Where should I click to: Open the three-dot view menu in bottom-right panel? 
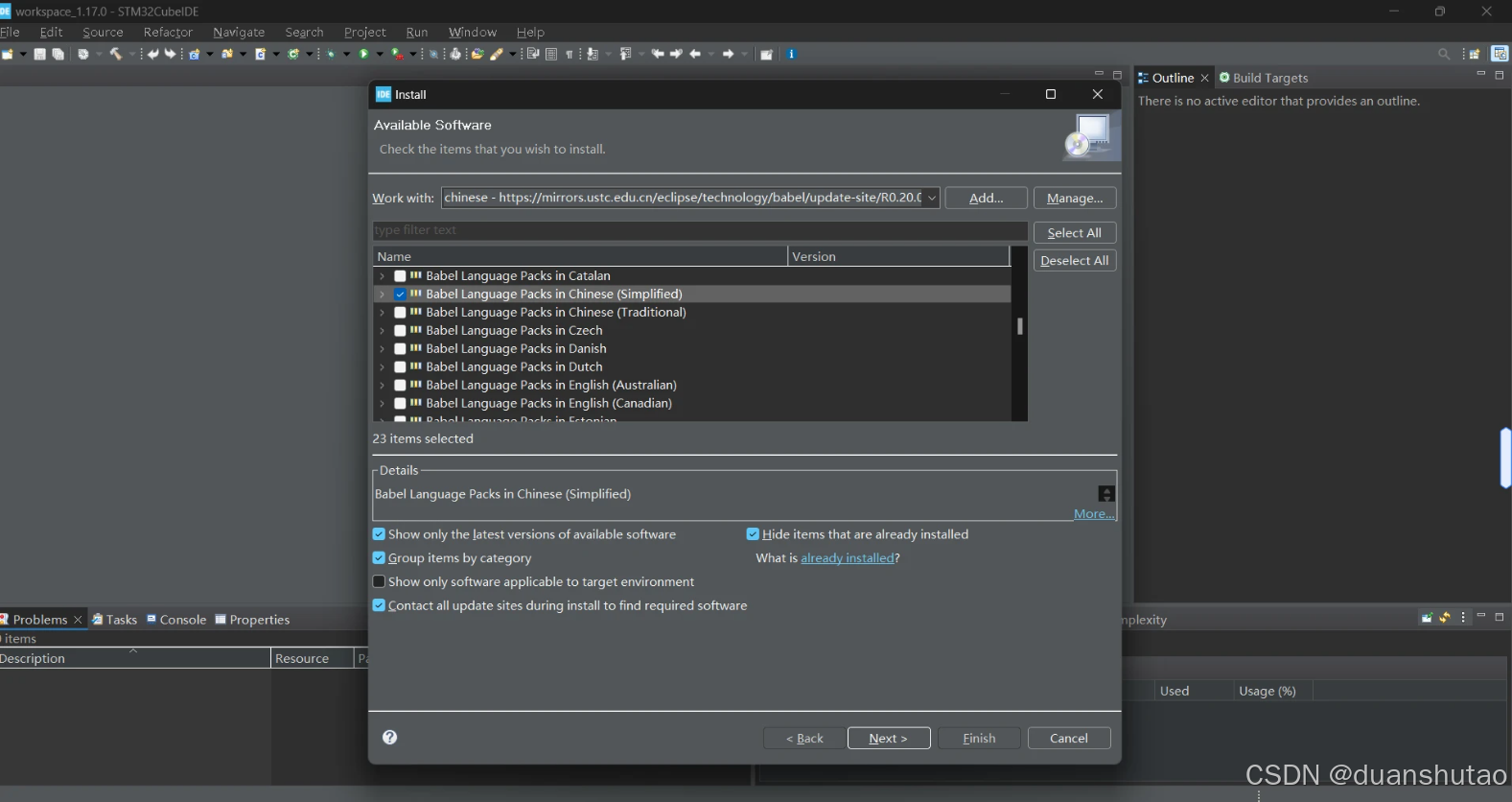[x=1463, y=617]
